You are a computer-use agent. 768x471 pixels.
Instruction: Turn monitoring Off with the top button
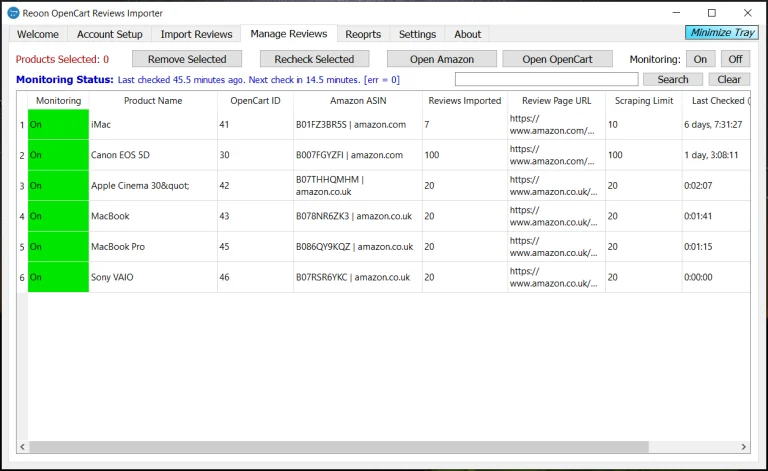point(735,59)
